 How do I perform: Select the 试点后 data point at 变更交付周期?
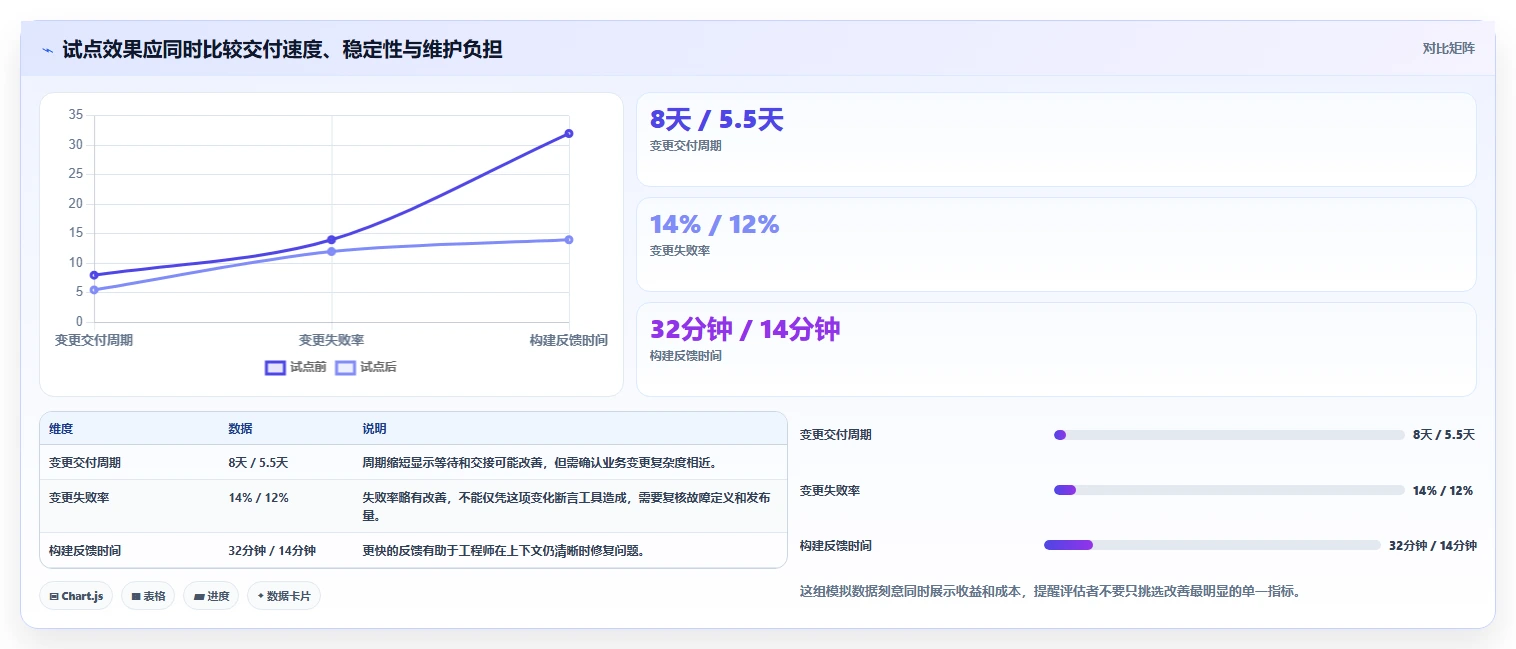94,290
